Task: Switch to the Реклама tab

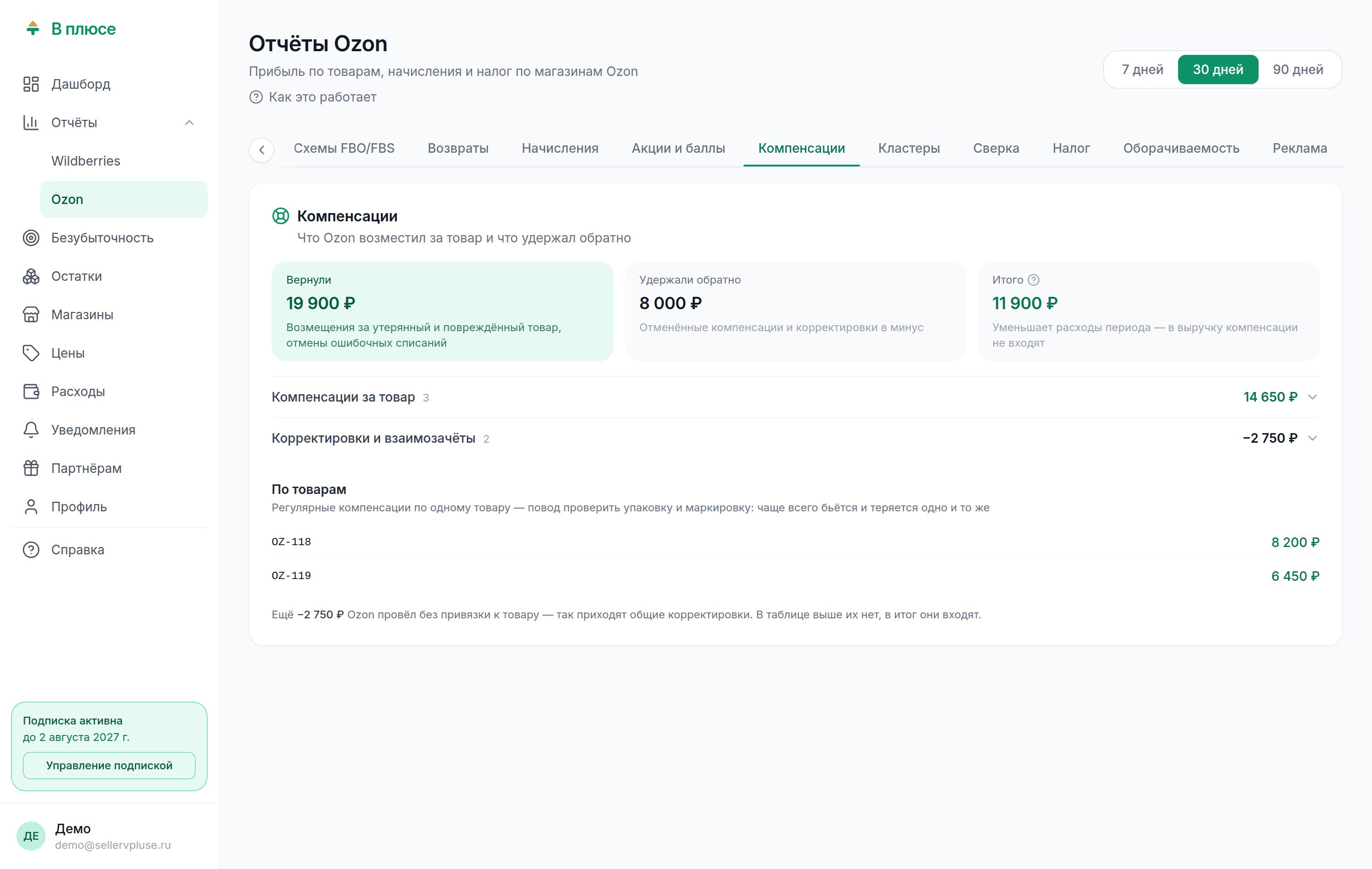Action: click(x=1300, y=148)
